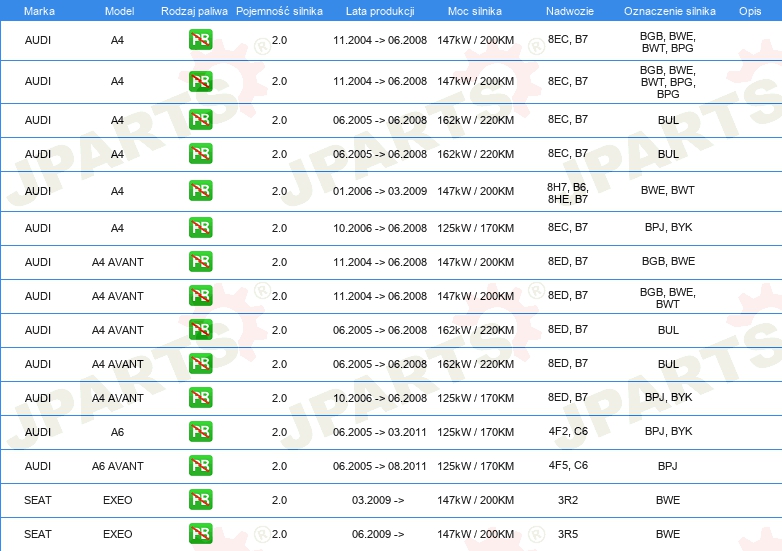
Task: Click the Opis column header
Action: tap(750, 11)
